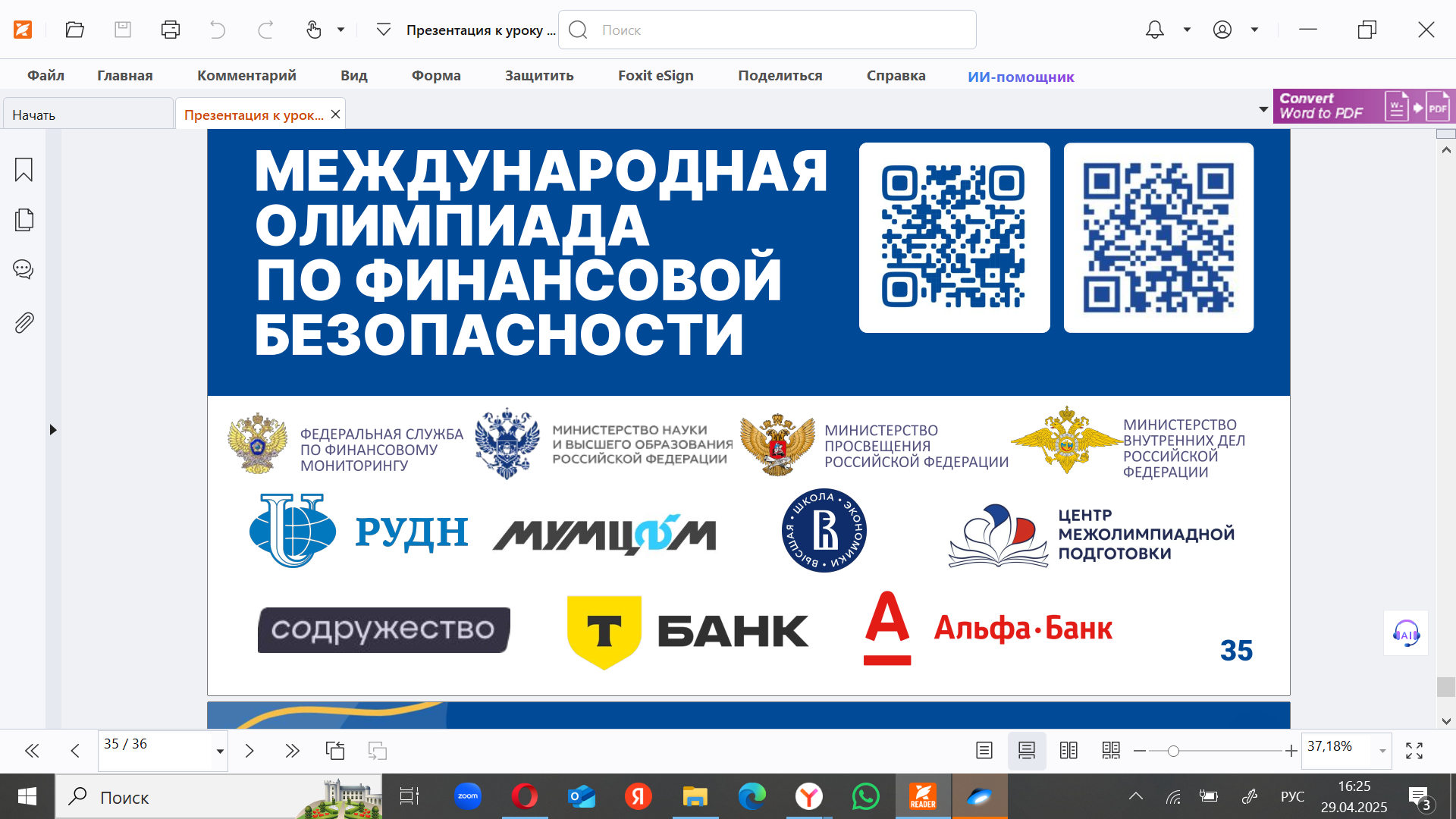Redo the last action
This screenshot has width=1456, height=819.
tap(265, 30)
